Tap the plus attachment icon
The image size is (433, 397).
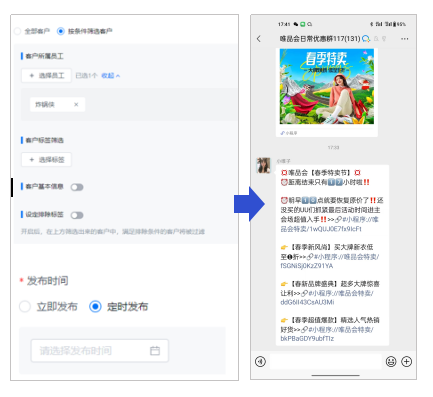coord(407,361)
